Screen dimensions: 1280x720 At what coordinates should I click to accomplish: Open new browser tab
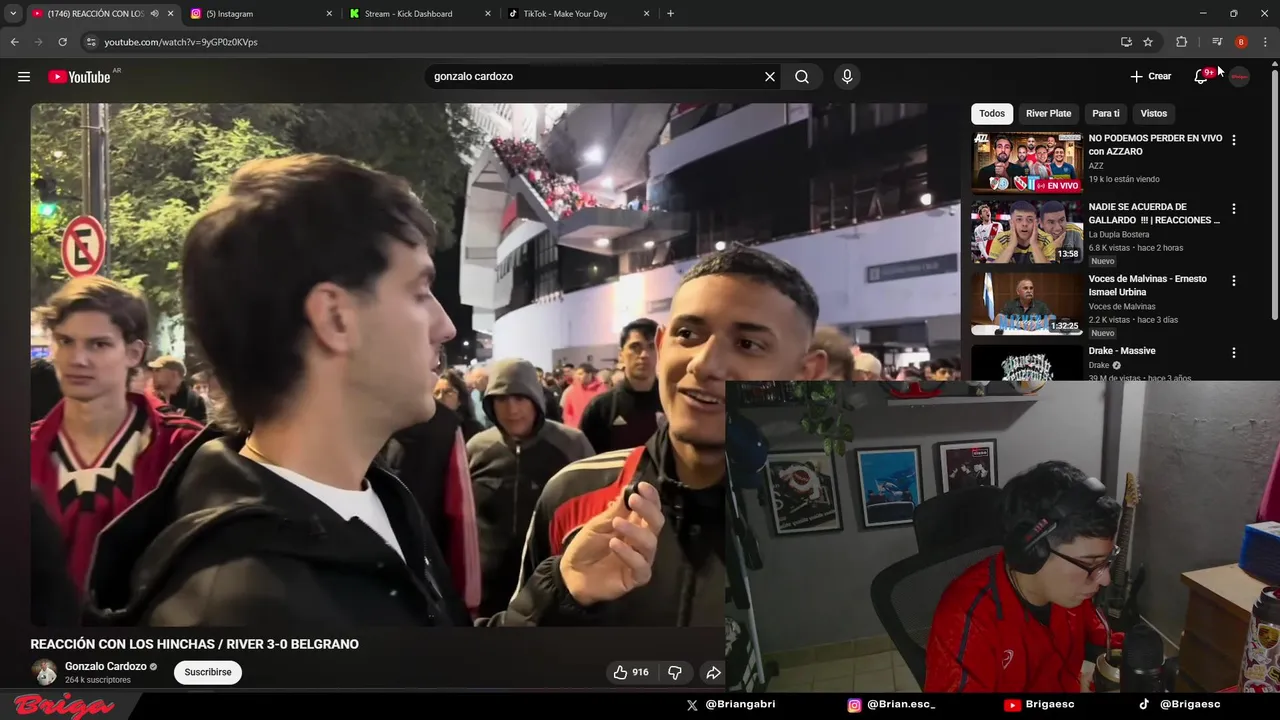click(670, 14)
